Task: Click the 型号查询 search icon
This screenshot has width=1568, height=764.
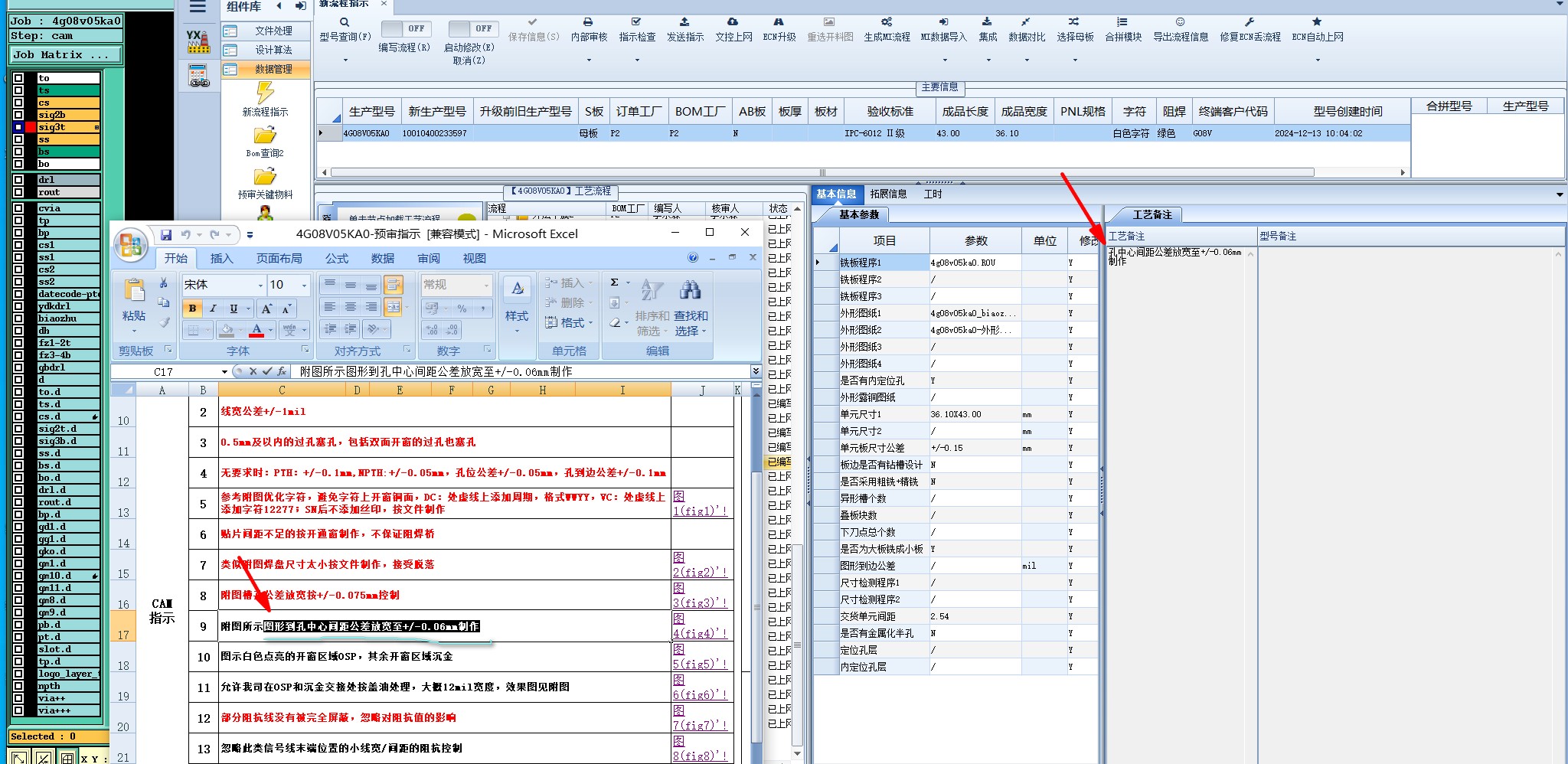Action: tap(345, 22)
